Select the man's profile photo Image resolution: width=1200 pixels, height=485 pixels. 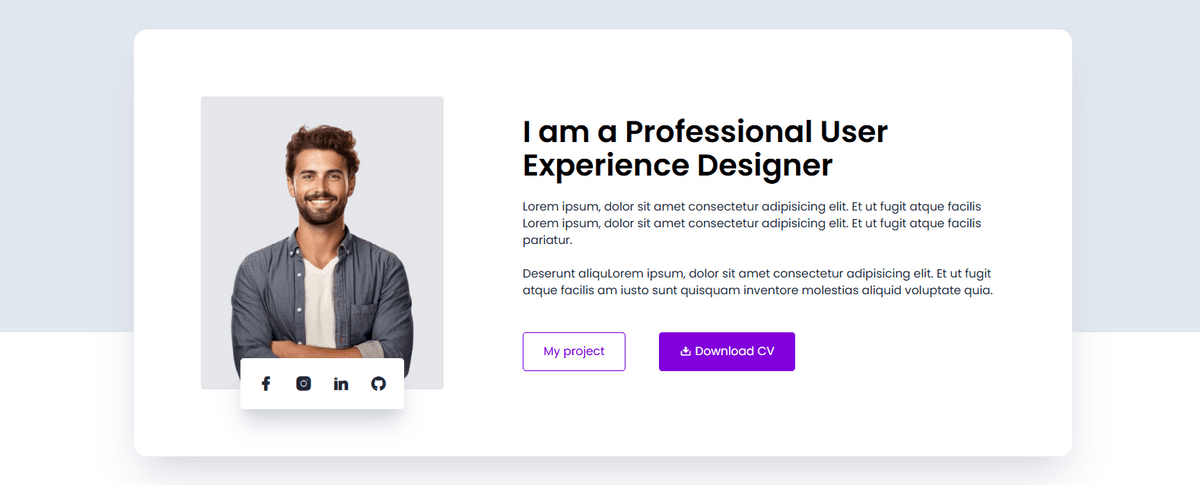click(322, 243)
